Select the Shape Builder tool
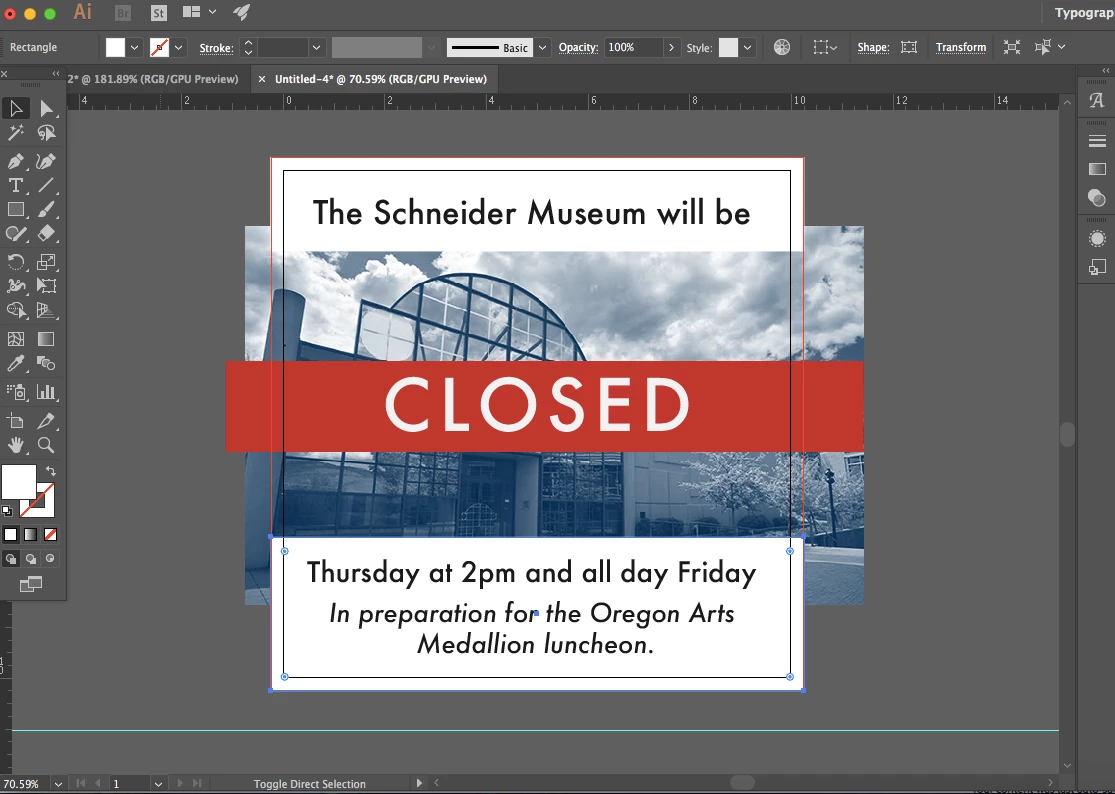The image size is (1115, 794). pyautogui.click(x=16, y=310)
